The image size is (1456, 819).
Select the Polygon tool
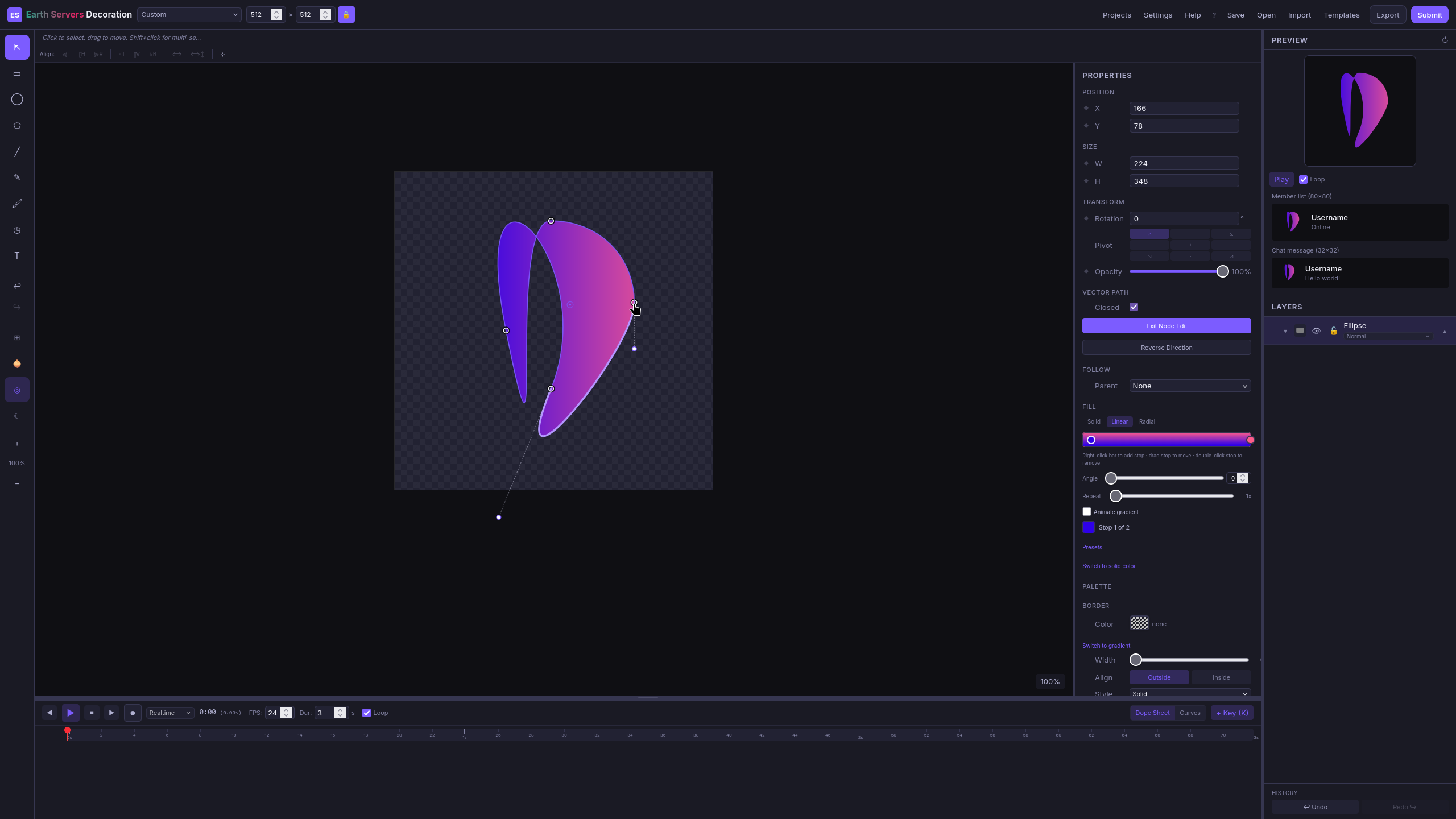click(16, 125)
